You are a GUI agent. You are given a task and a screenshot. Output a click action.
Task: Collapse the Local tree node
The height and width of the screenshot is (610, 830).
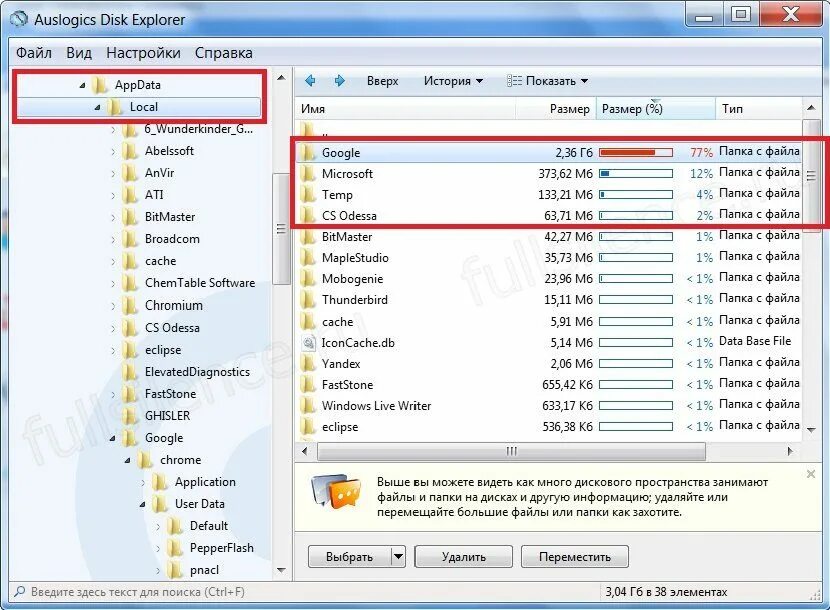pyautogui.click(x=97, y=107)
